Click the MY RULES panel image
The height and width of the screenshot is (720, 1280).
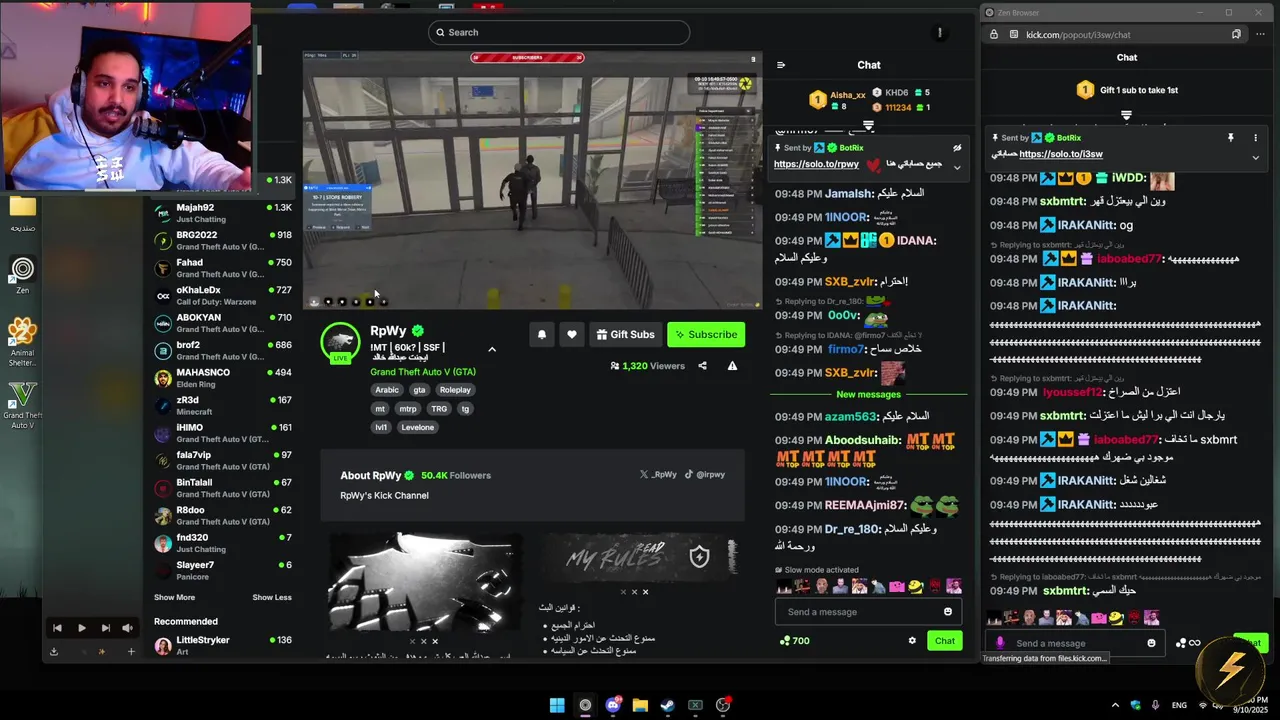point(642,558)
